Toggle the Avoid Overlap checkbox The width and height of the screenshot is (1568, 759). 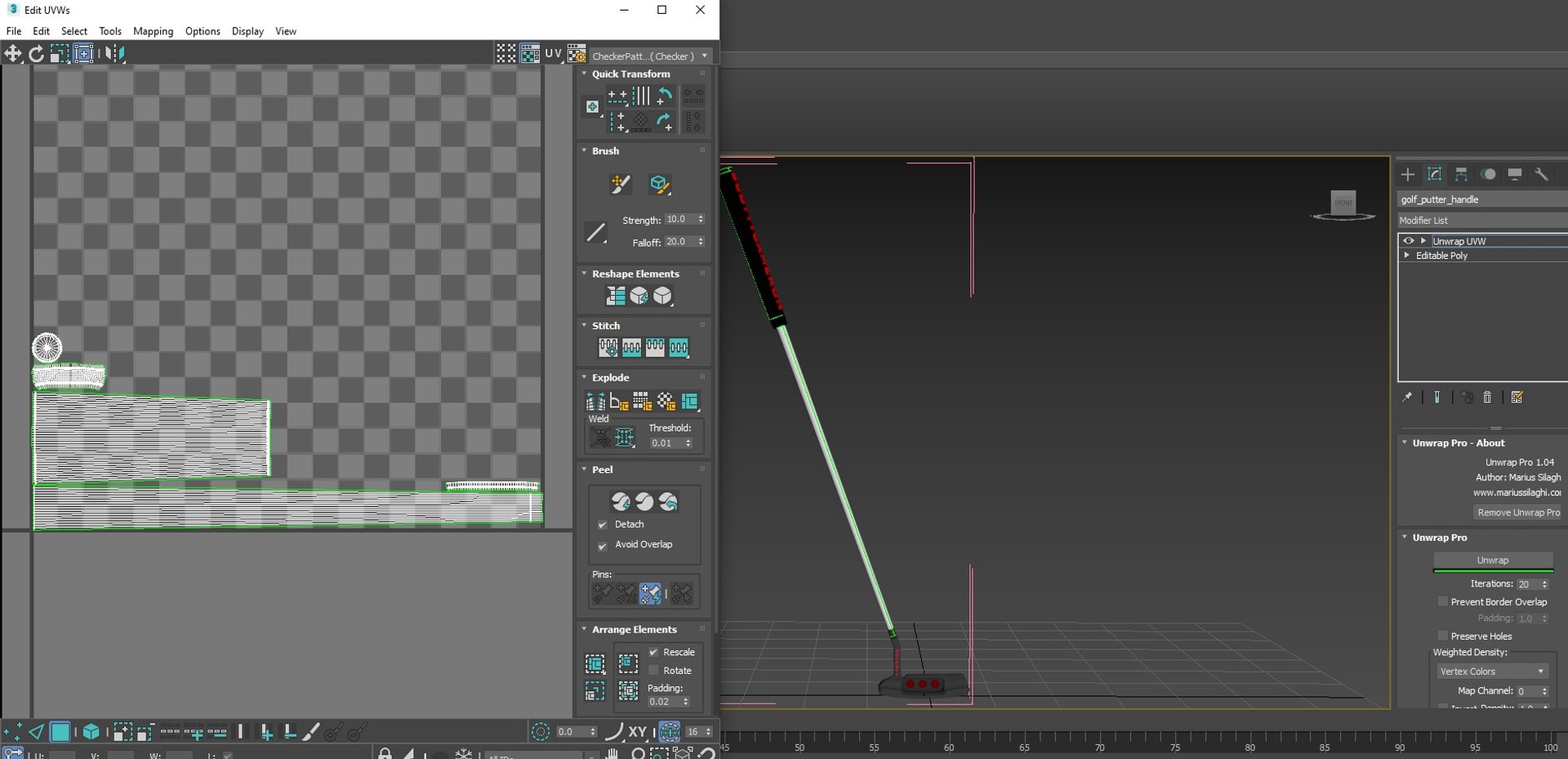(x=603, y=545)
